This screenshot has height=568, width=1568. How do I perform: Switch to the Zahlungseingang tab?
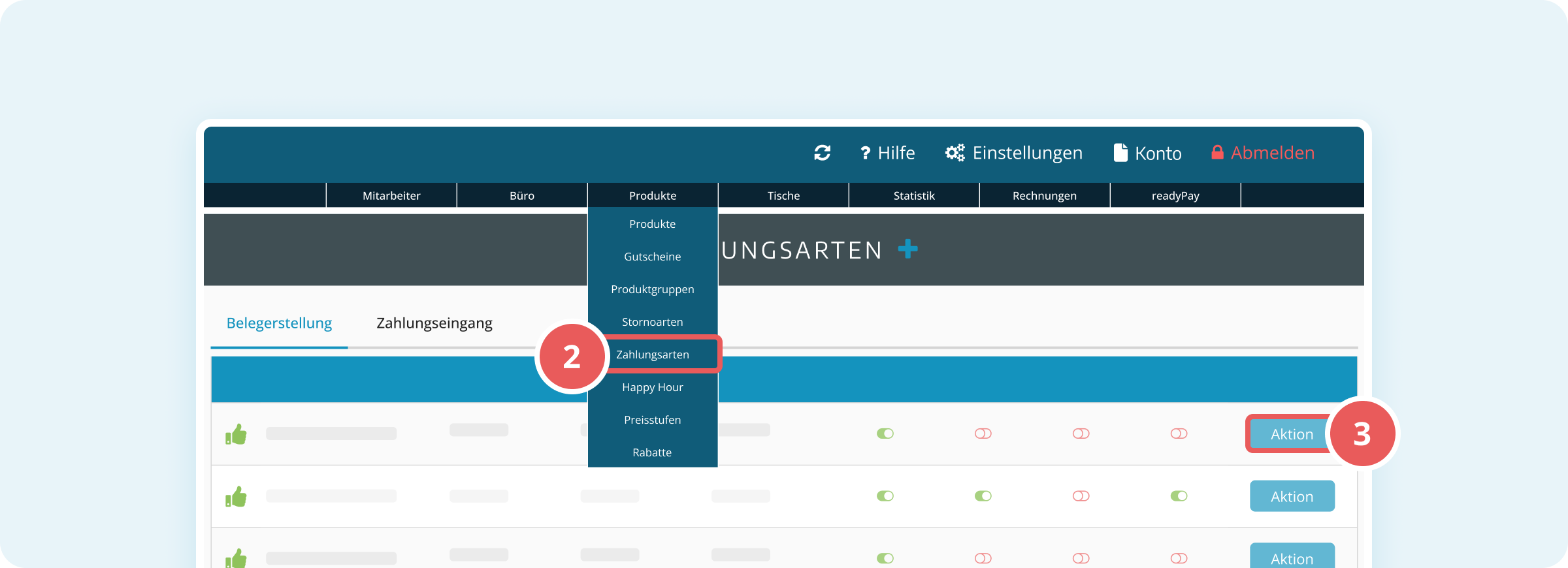[434, 323]
